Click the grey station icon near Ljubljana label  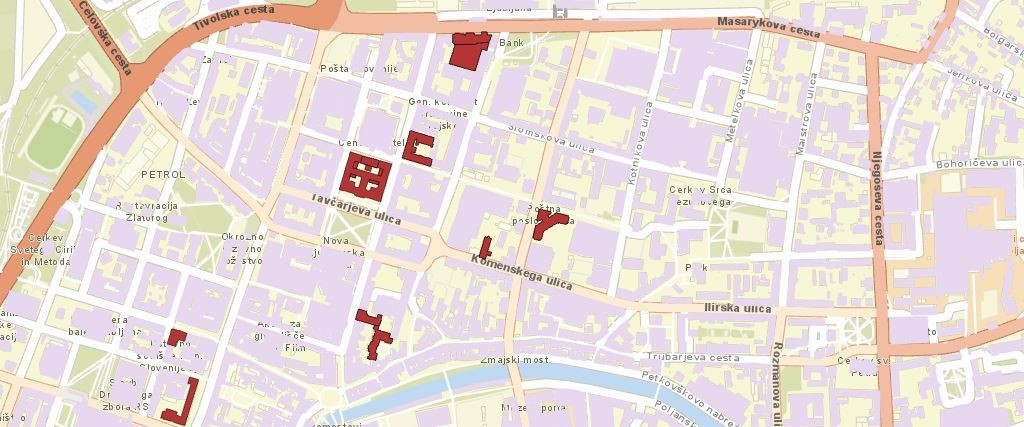(560, 11)
